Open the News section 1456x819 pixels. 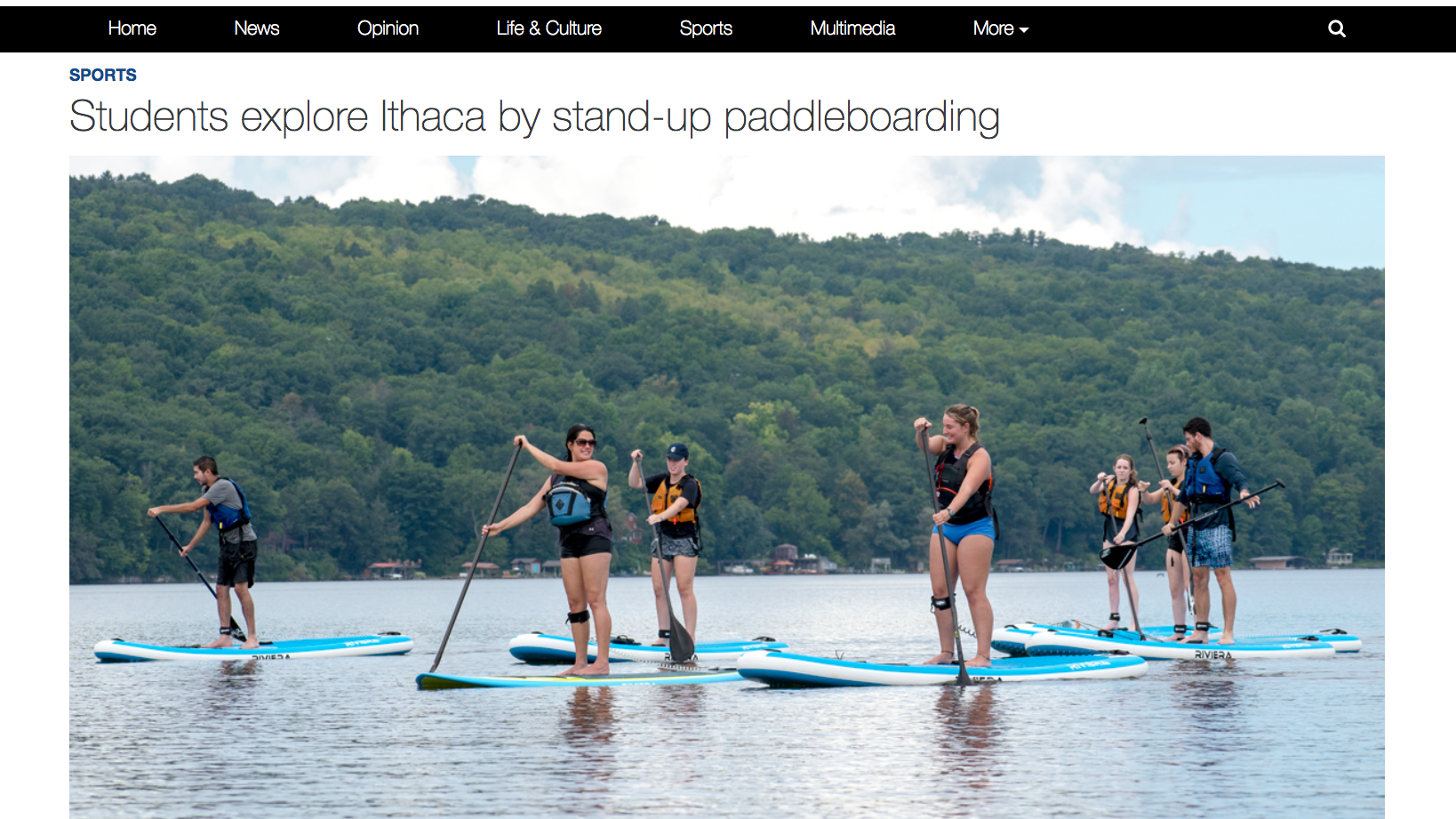[x=256, y=28]
